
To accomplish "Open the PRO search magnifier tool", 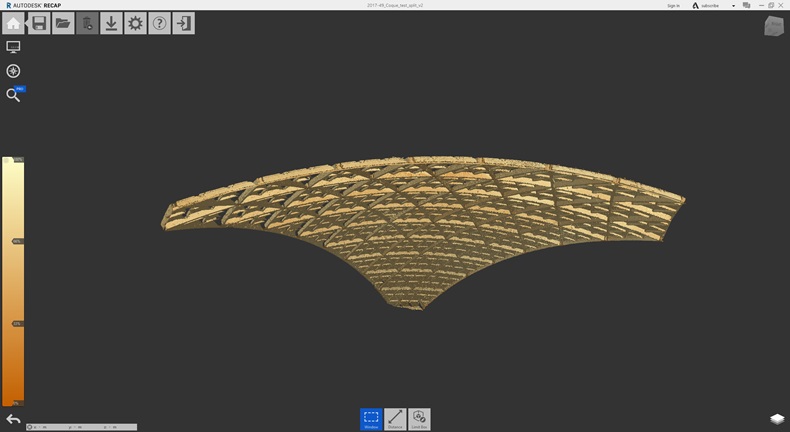I will click(x=13, y=95).
